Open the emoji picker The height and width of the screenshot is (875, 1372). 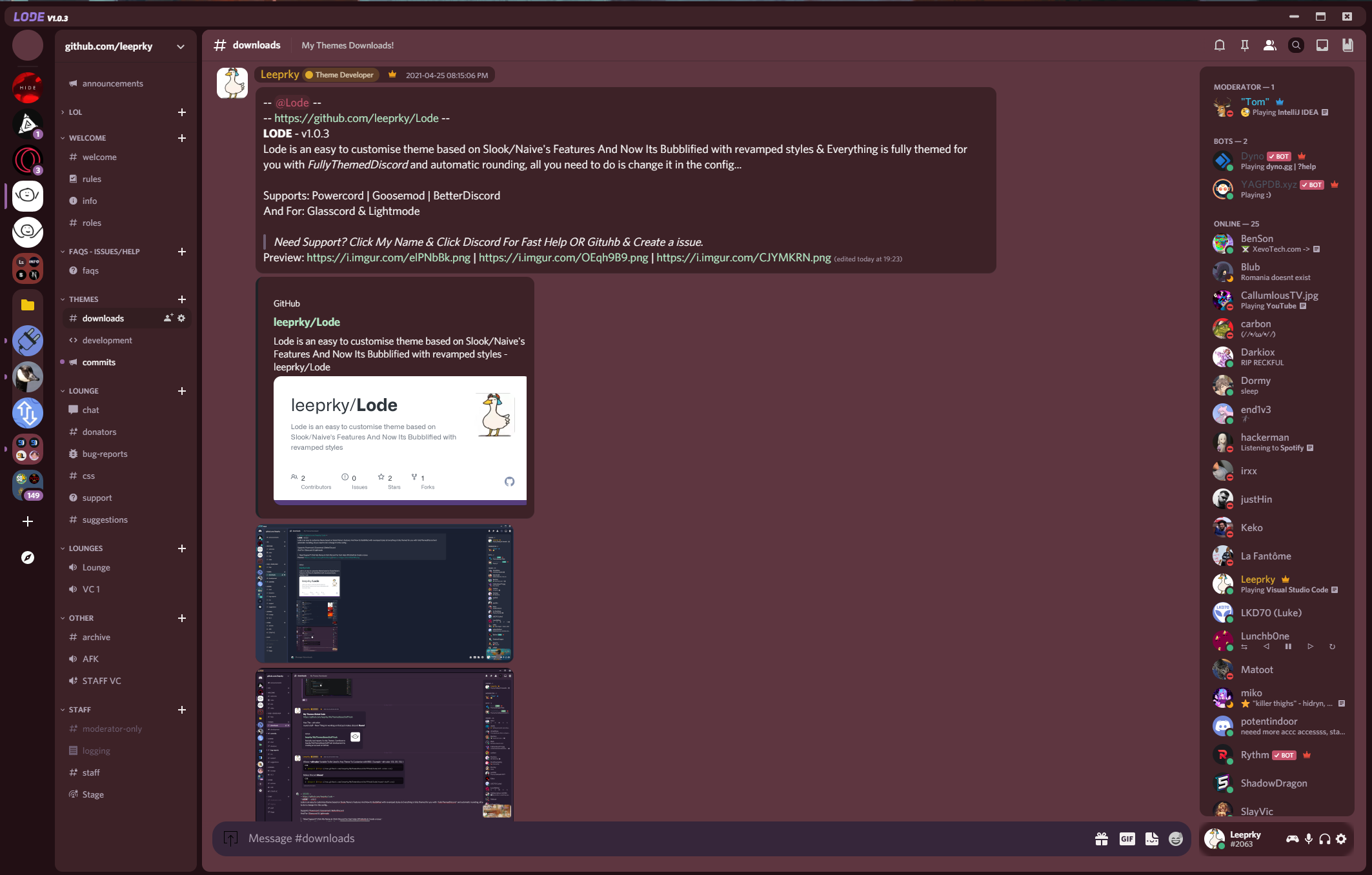tap(1176, 838)
